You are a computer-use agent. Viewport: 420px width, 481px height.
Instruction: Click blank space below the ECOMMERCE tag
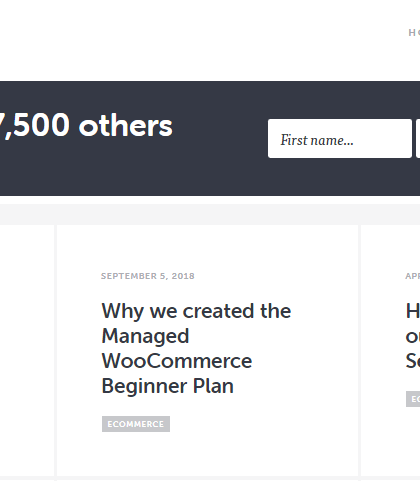click(x=207, y=455)
